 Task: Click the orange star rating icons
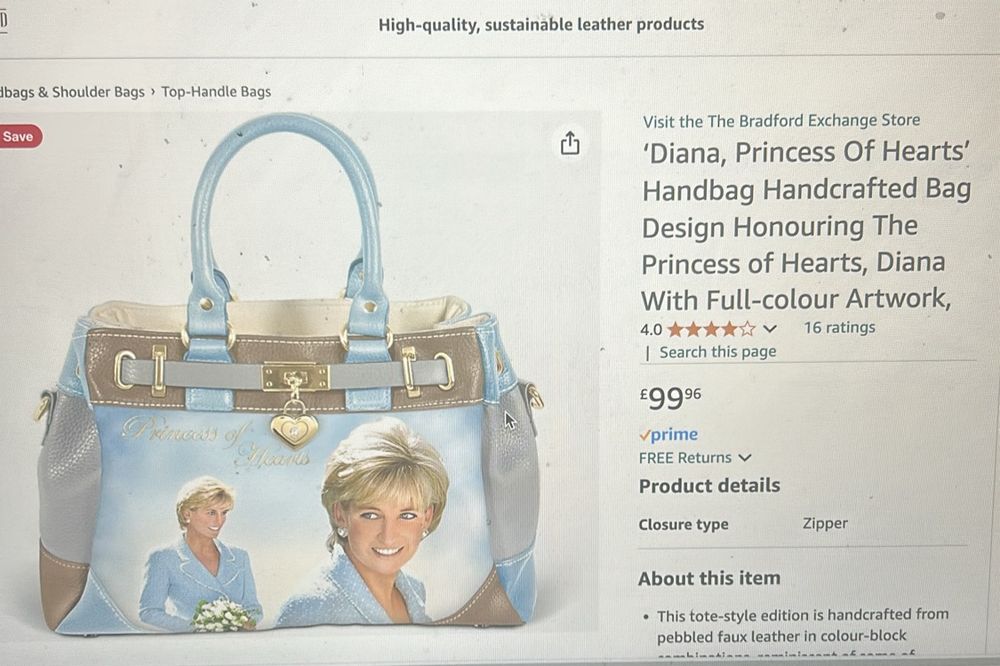[x=711, y=329]
